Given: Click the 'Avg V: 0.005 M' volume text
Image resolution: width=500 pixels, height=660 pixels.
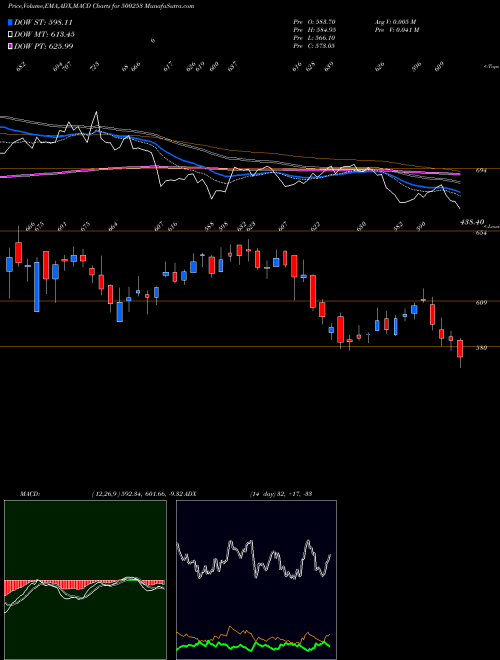Looking at the screenshot, I should click(396, 22).
